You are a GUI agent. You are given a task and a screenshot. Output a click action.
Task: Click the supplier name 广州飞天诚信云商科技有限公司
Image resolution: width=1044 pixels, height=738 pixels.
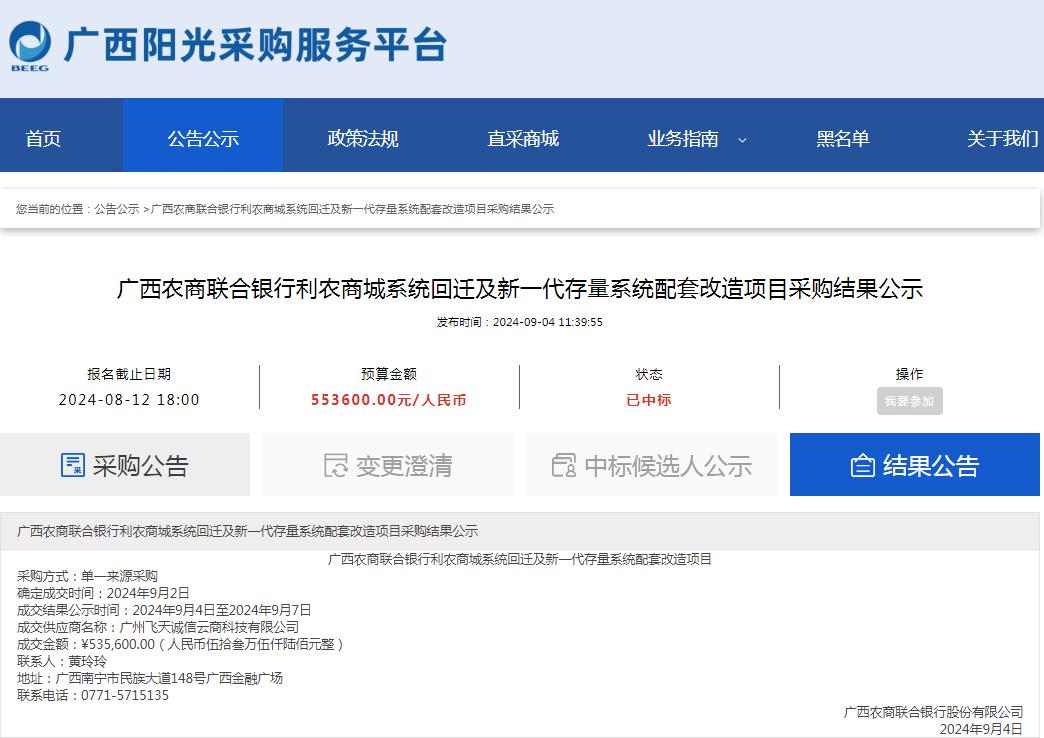[x=209, y=627]
